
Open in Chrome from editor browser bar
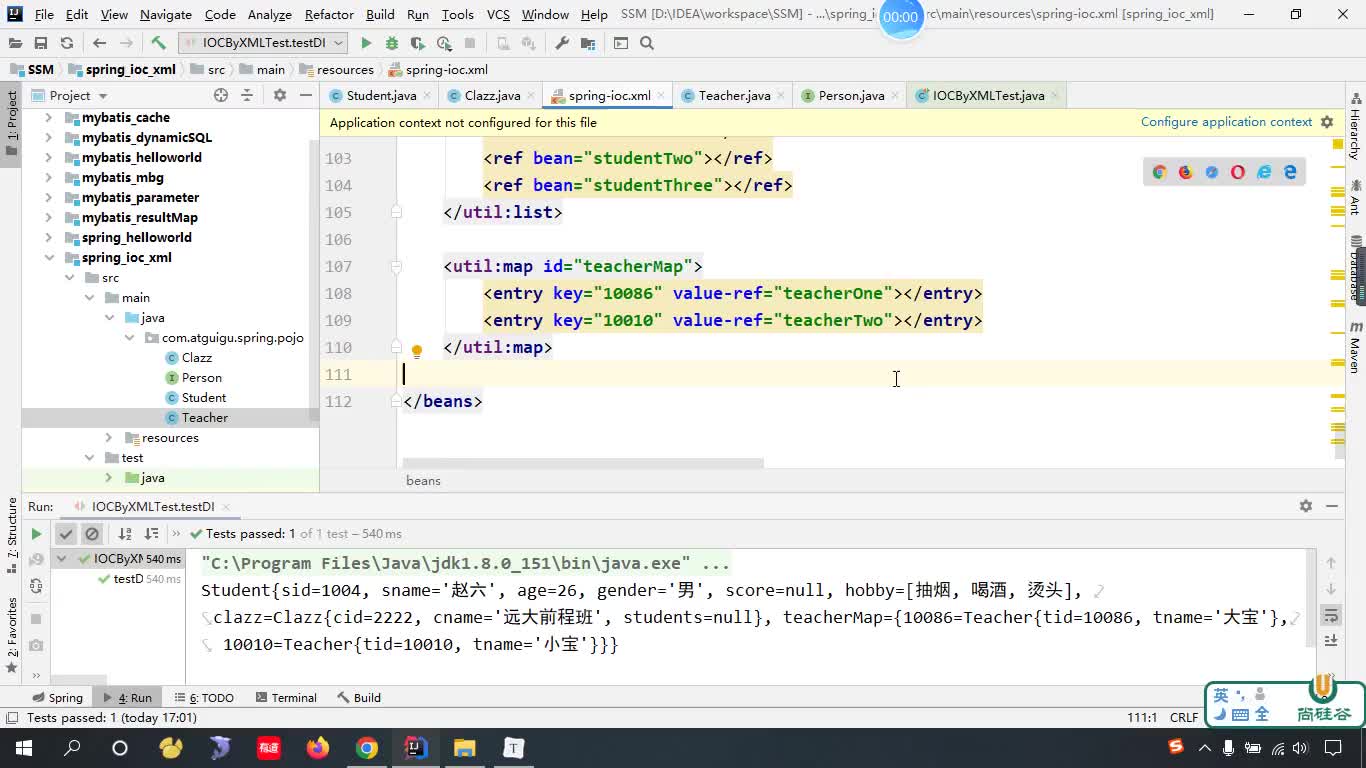[x=1160, y=172]
